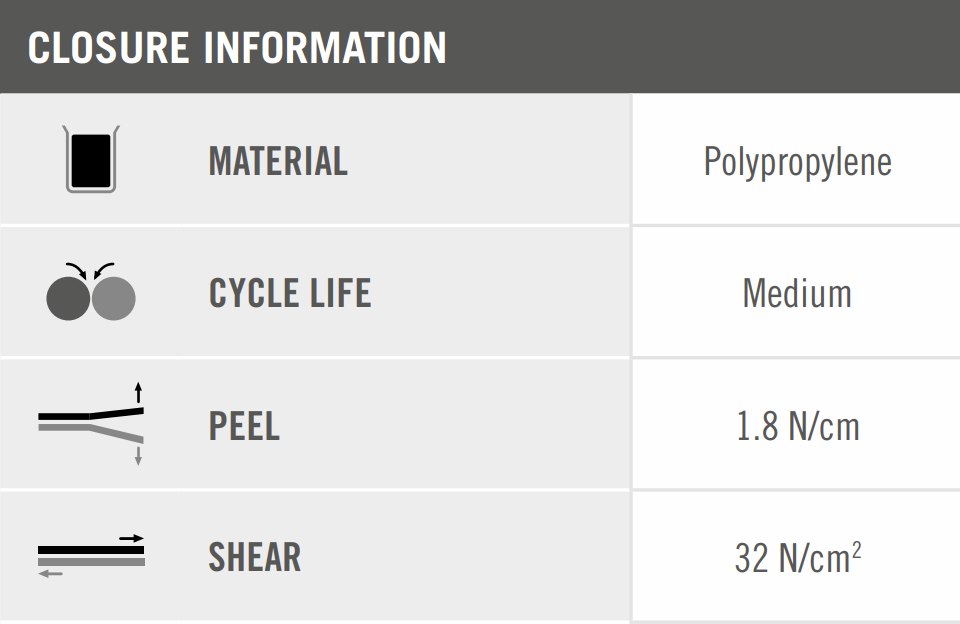Select the 1.8 N/cm peel value
960x624 pixels.
(x=797, y=426)
